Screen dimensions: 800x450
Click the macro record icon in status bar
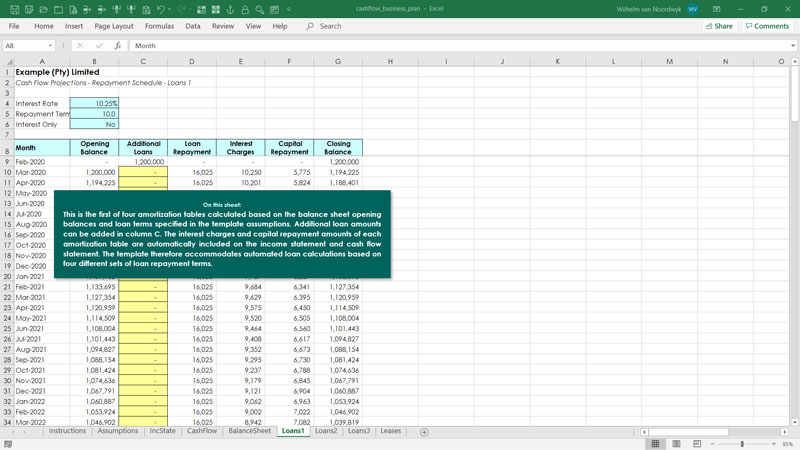[x=8, y=444]
